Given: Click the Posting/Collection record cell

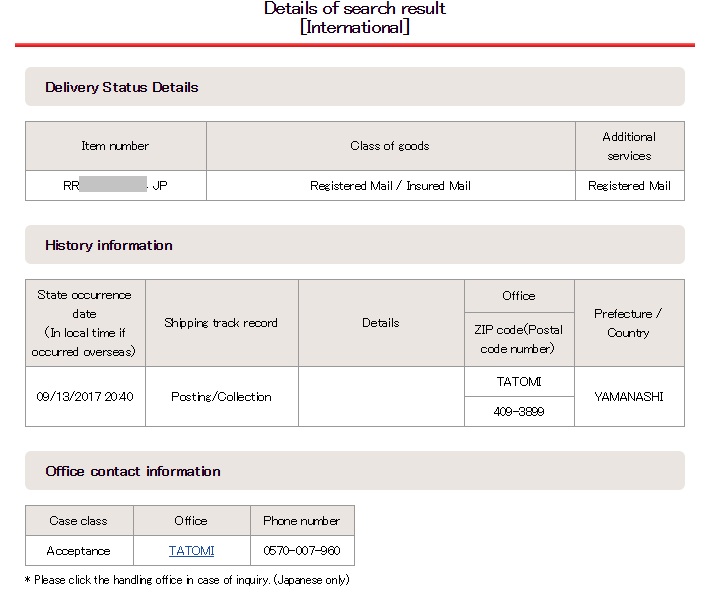Looking at the screenshot, I should [x=222, y=397].
